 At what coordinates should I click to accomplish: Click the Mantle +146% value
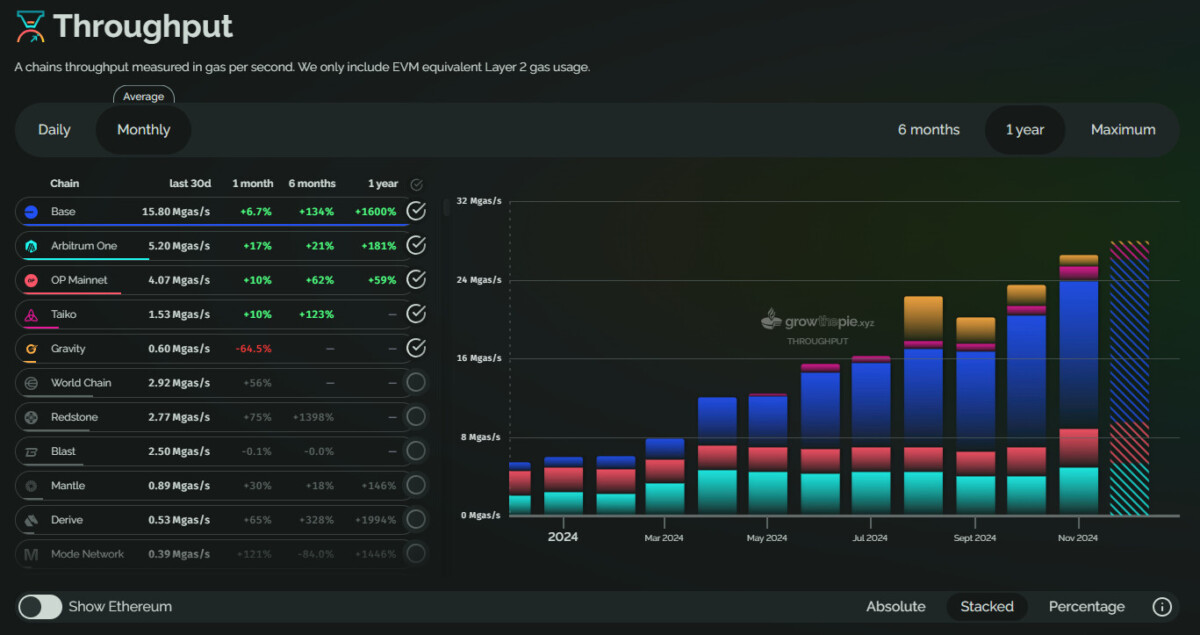click(379, 486)
